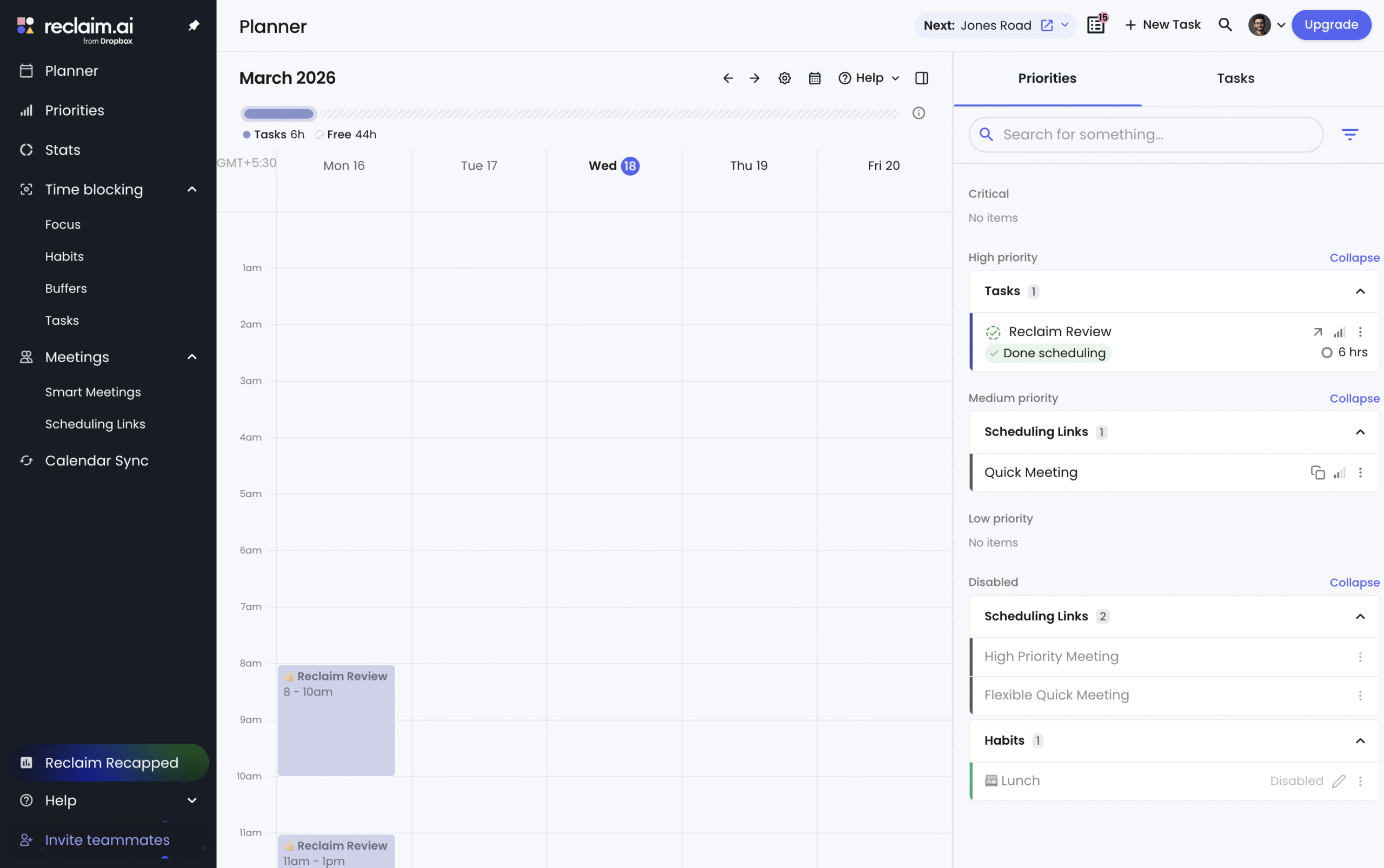Go to Tasks under Time blocking

coord(62,321)
